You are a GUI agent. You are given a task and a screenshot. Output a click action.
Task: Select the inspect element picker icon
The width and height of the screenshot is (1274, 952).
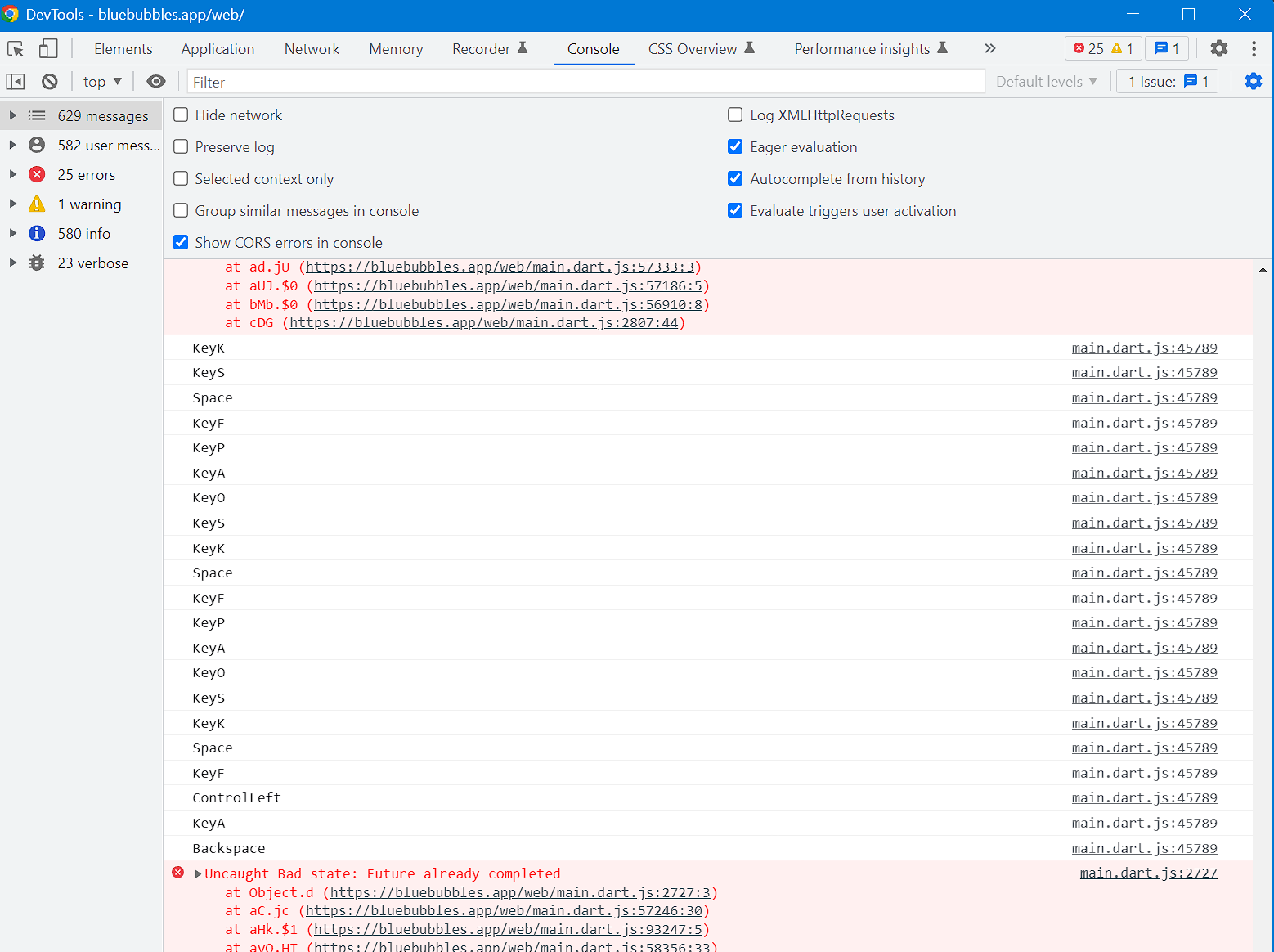pyautogui.click(x=15, y=48)
